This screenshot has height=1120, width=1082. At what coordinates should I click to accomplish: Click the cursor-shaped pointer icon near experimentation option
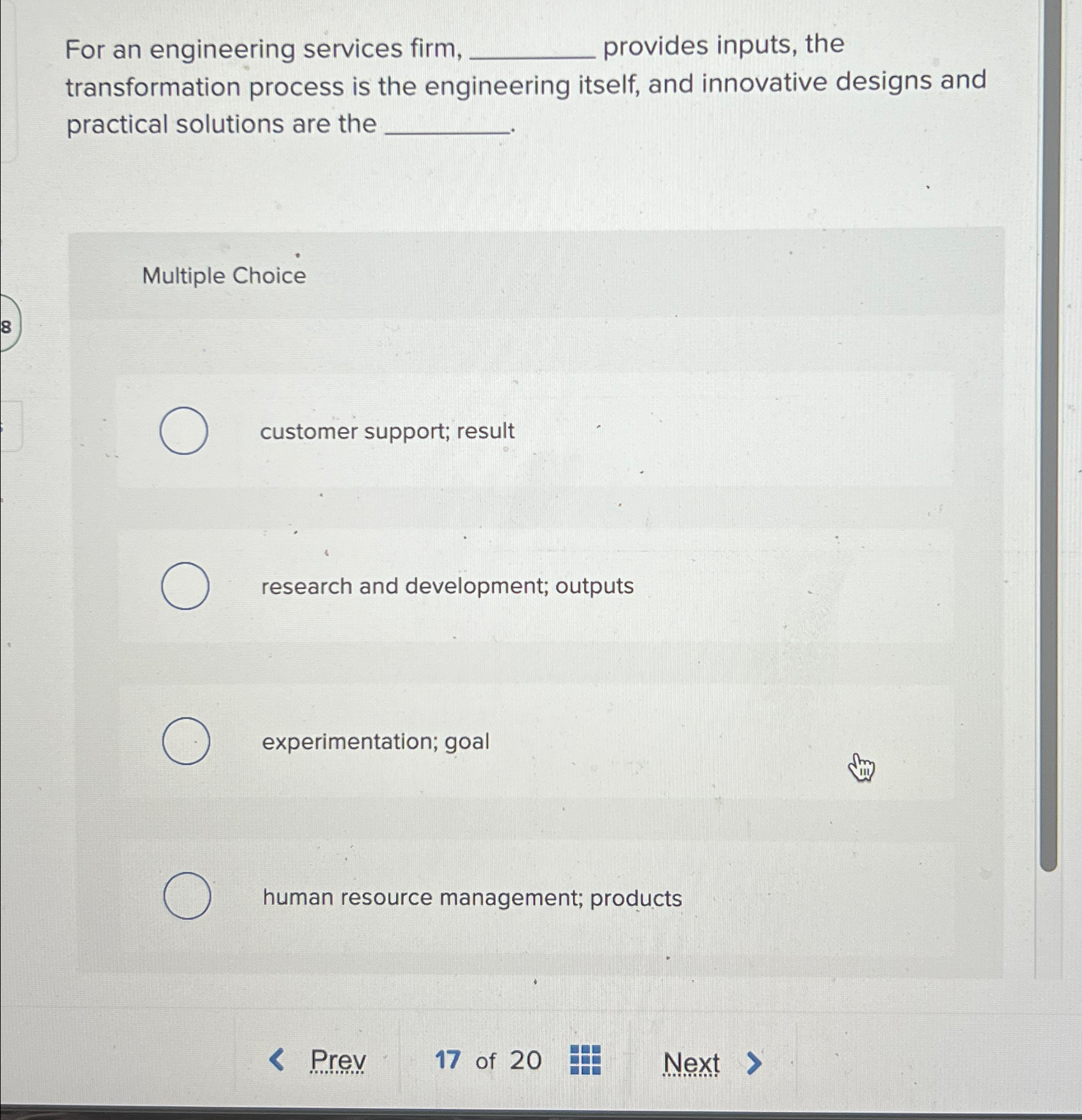[x=861, y=768]
